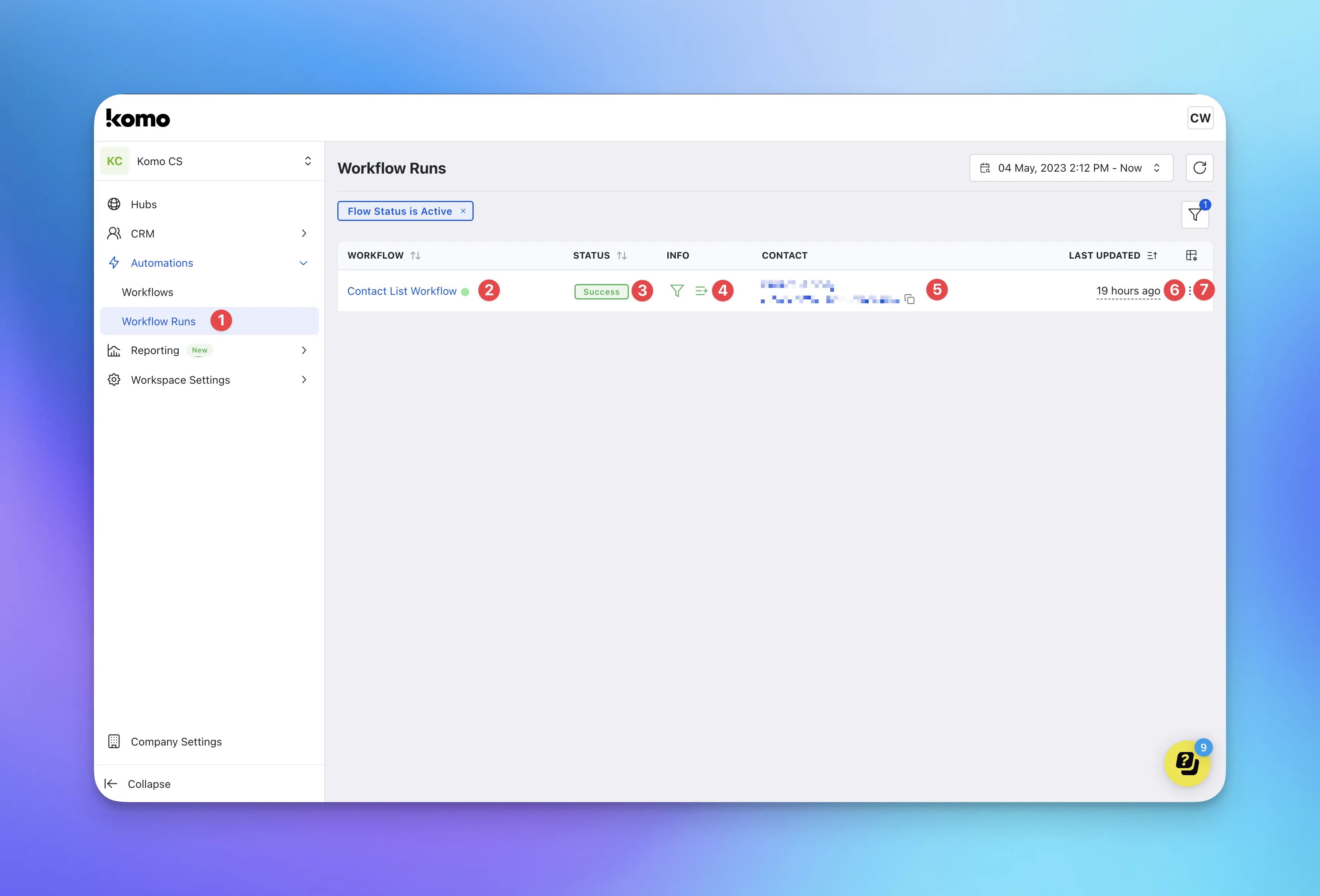
Task: Go to Hubs in the sidebar
Action: (x=209, y=204)
